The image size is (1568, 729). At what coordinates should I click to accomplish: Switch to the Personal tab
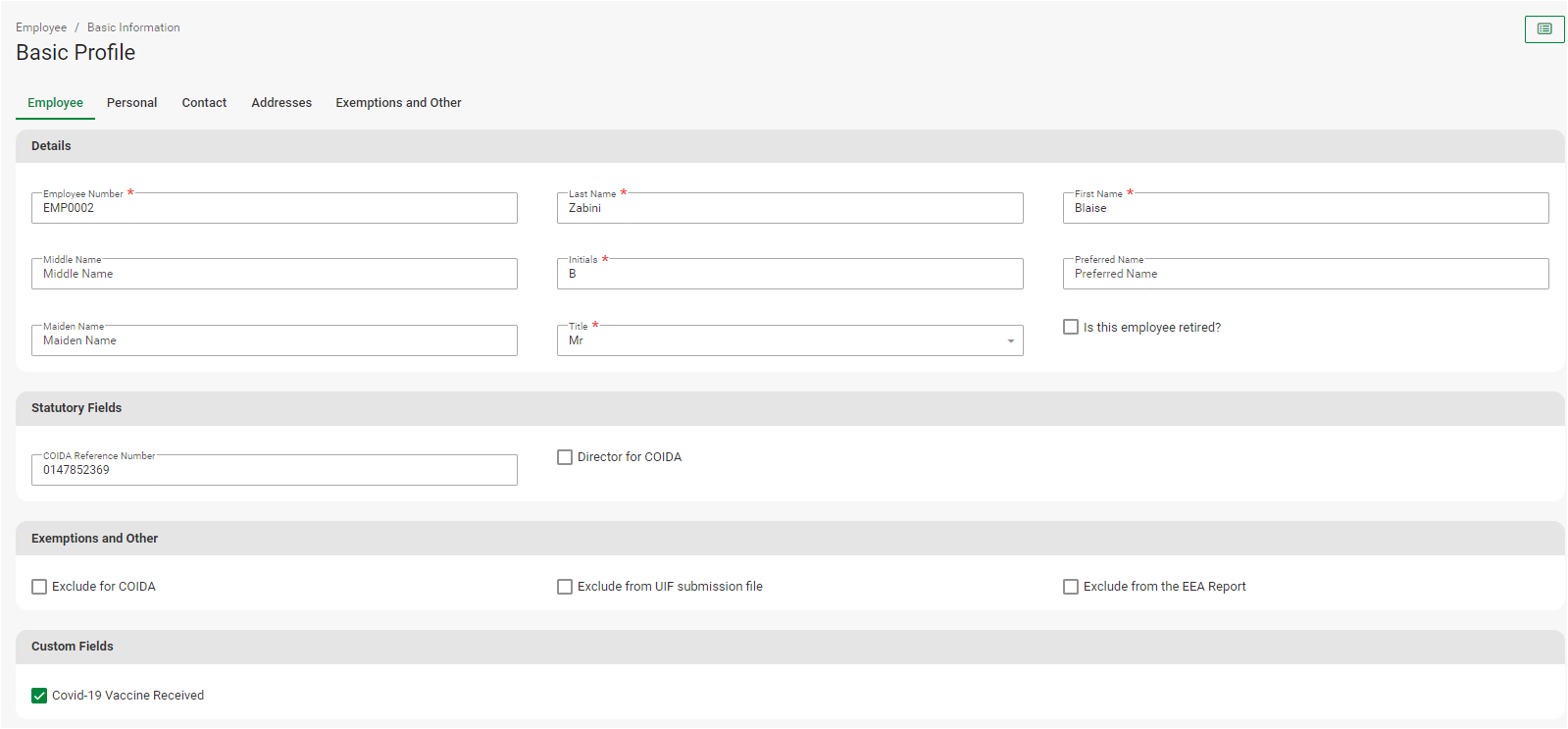point(131,103)
